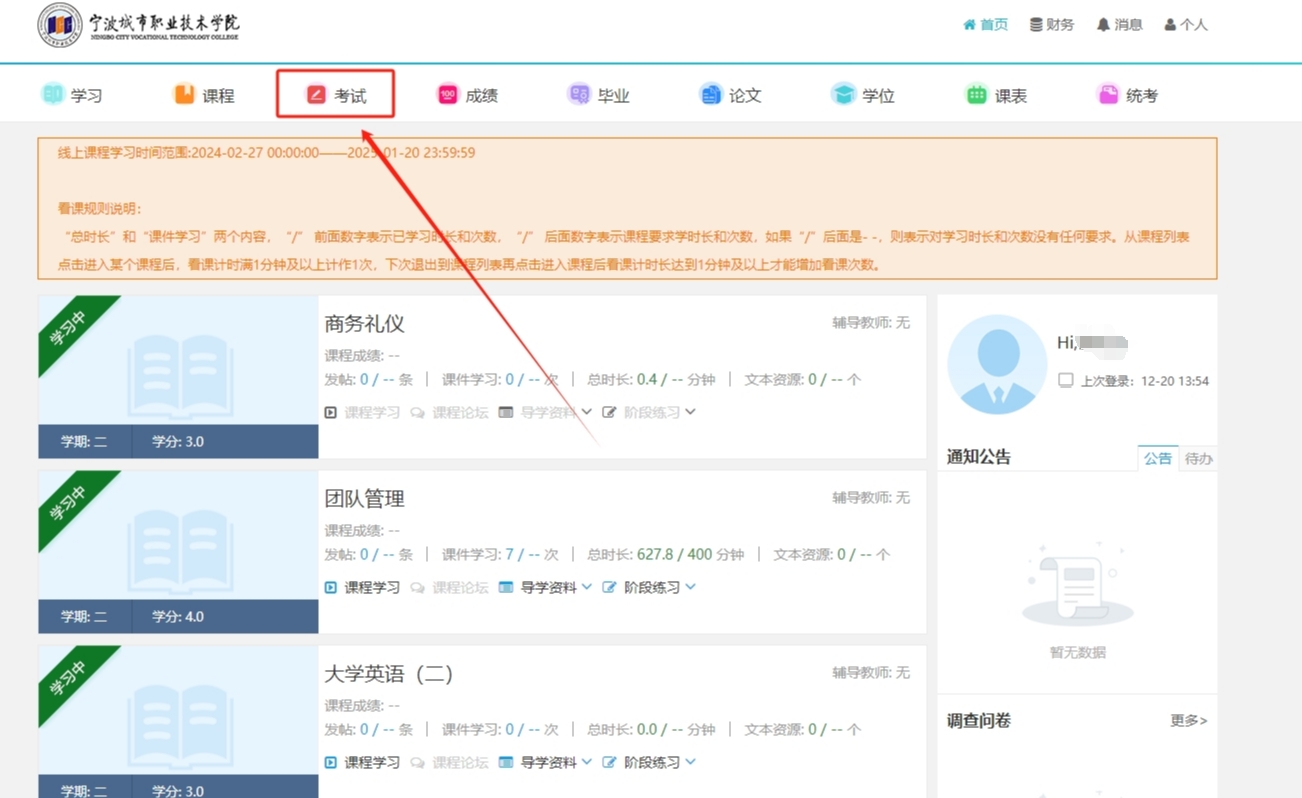The image size is (1302, 798).
Task: Expand 阶段练习 dropdown under 团队管理
Action: (x=650, y=587)
